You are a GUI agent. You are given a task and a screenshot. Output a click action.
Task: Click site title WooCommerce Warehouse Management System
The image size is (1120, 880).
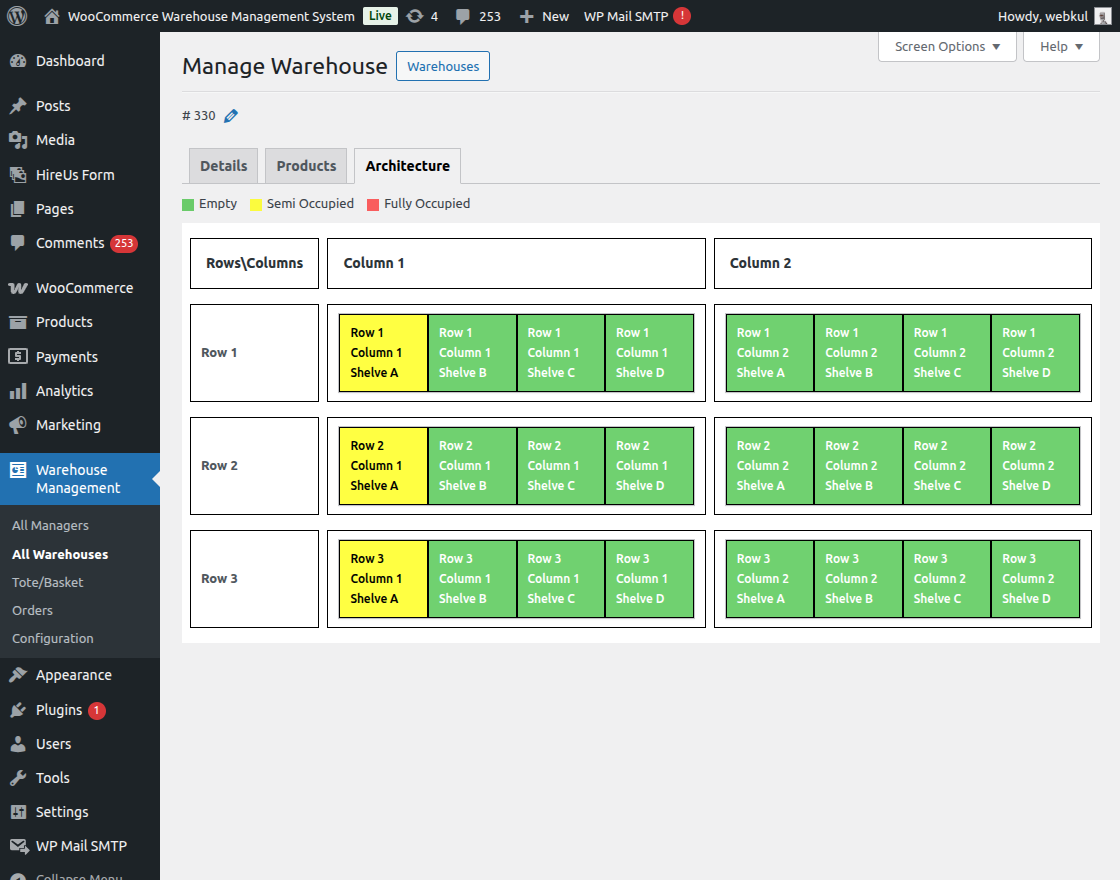(x=211, y=16)
